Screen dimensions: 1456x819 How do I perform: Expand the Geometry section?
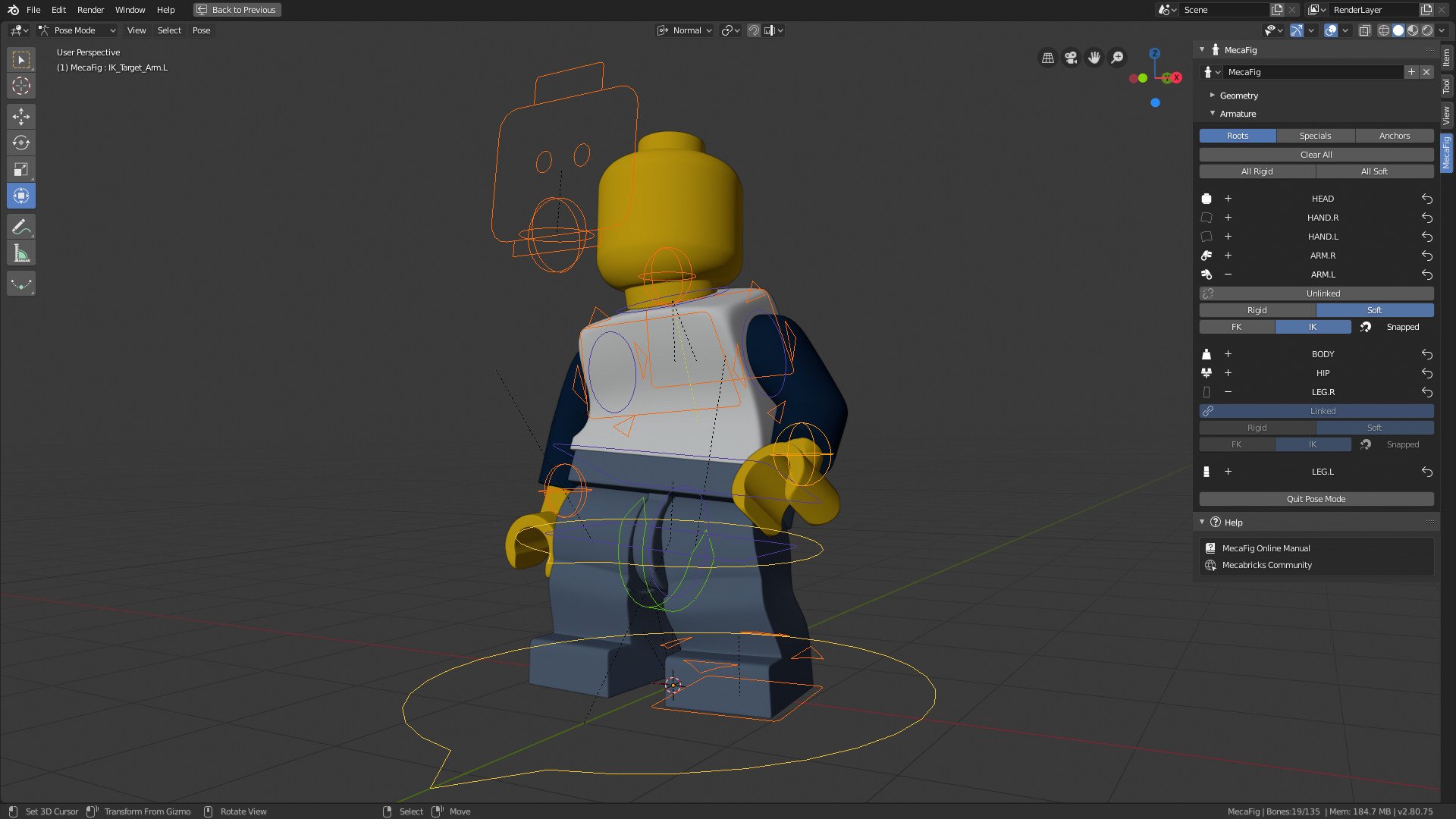click(1238, 96)
